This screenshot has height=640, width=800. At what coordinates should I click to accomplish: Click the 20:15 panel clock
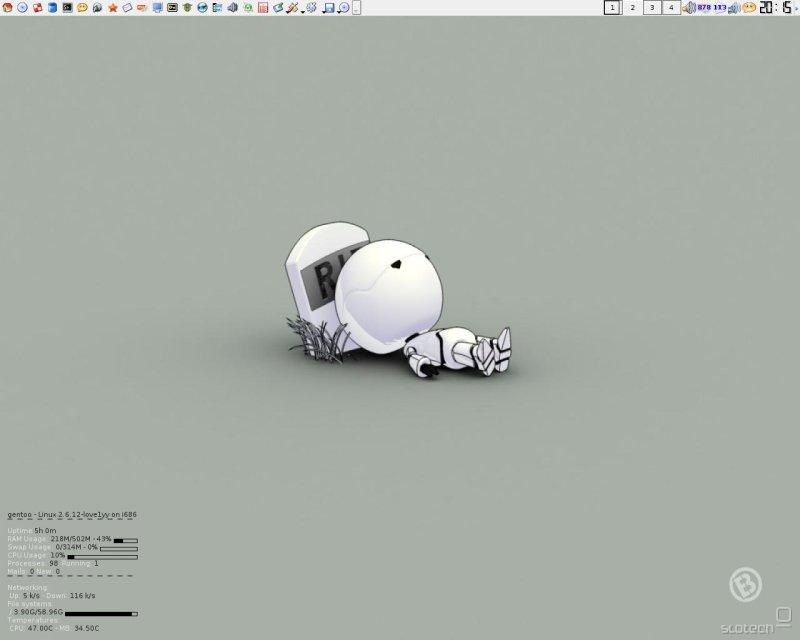[x=776, y=7]
